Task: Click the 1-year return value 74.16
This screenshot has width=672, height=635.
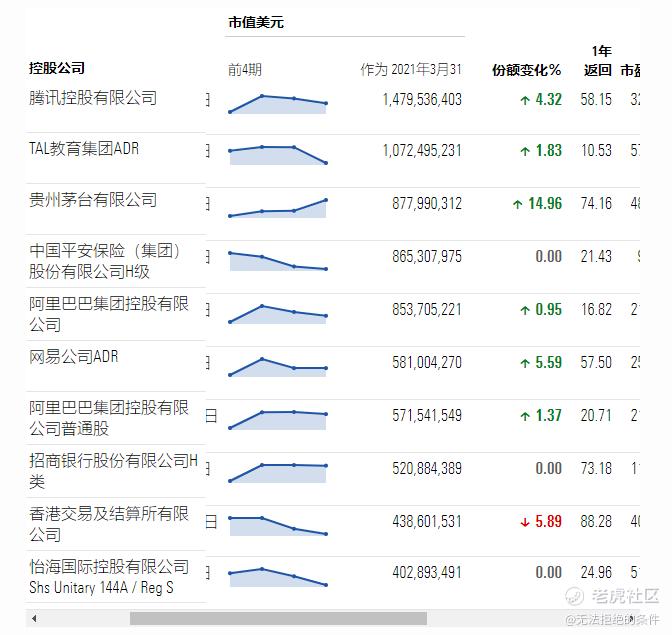Action: point(596,204)
